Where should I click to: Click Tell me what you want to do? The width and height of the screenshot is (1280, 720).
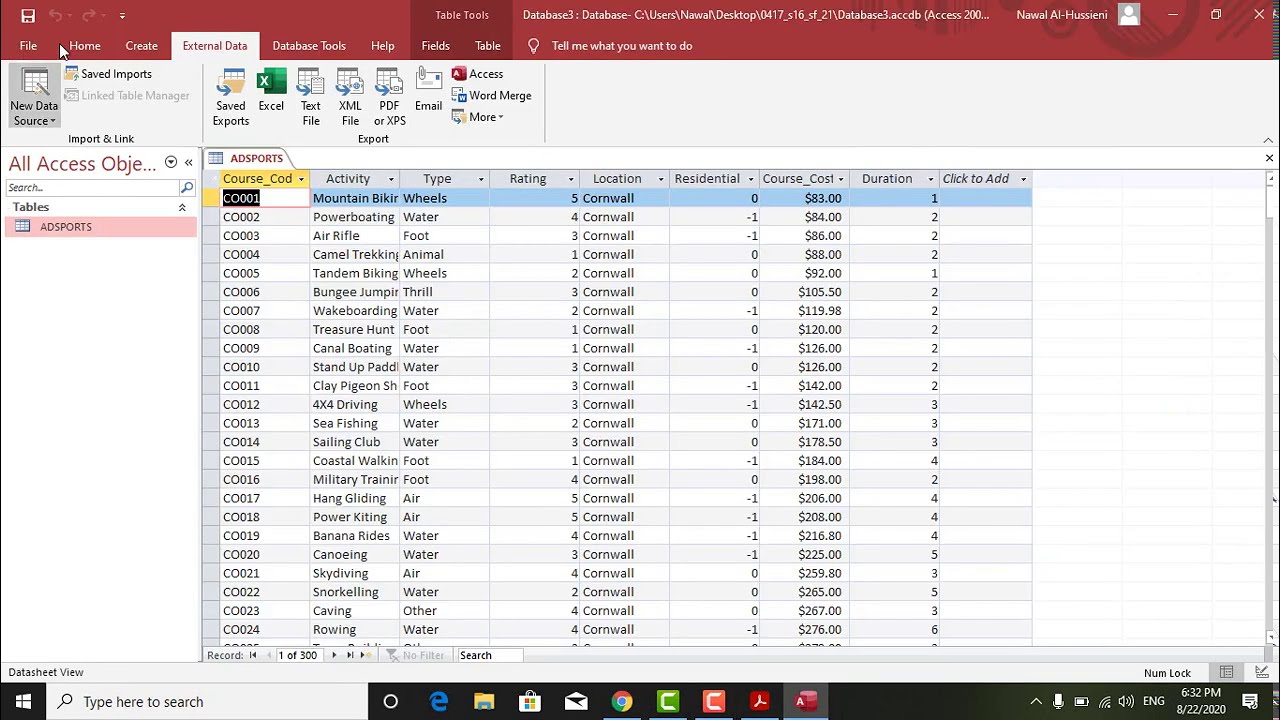tap(621, 46)
